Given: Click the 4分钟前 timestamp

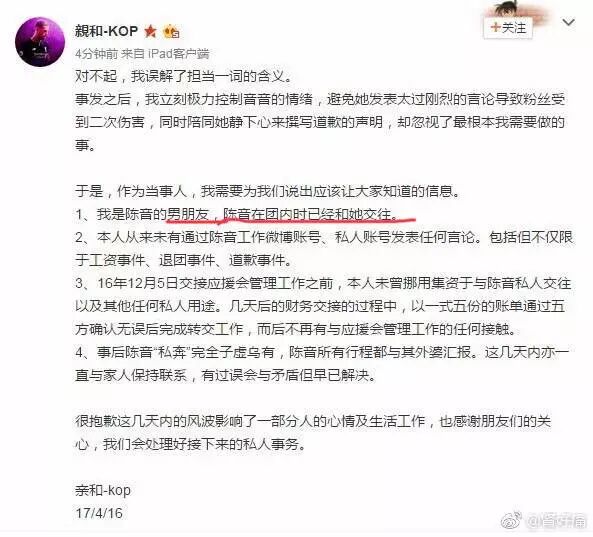Looking at the screenshot, I should click(96, 54).
